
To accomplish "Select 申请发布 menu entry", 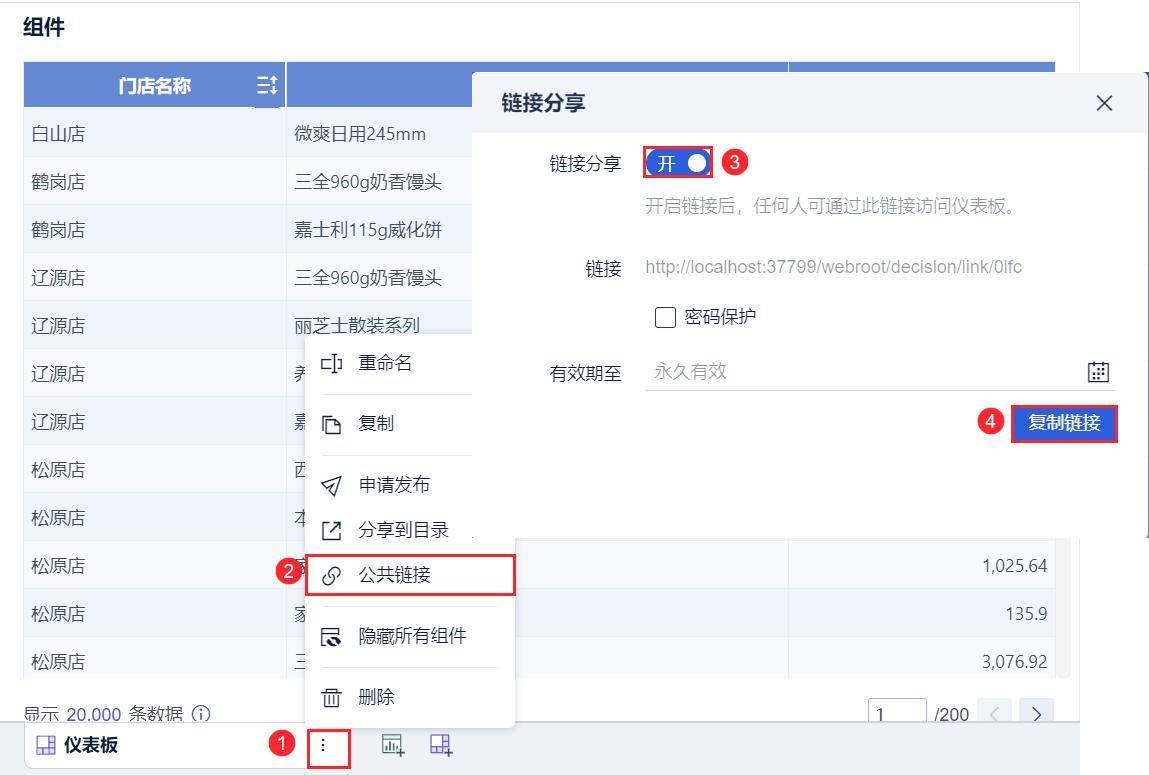I will pos(396,484).
